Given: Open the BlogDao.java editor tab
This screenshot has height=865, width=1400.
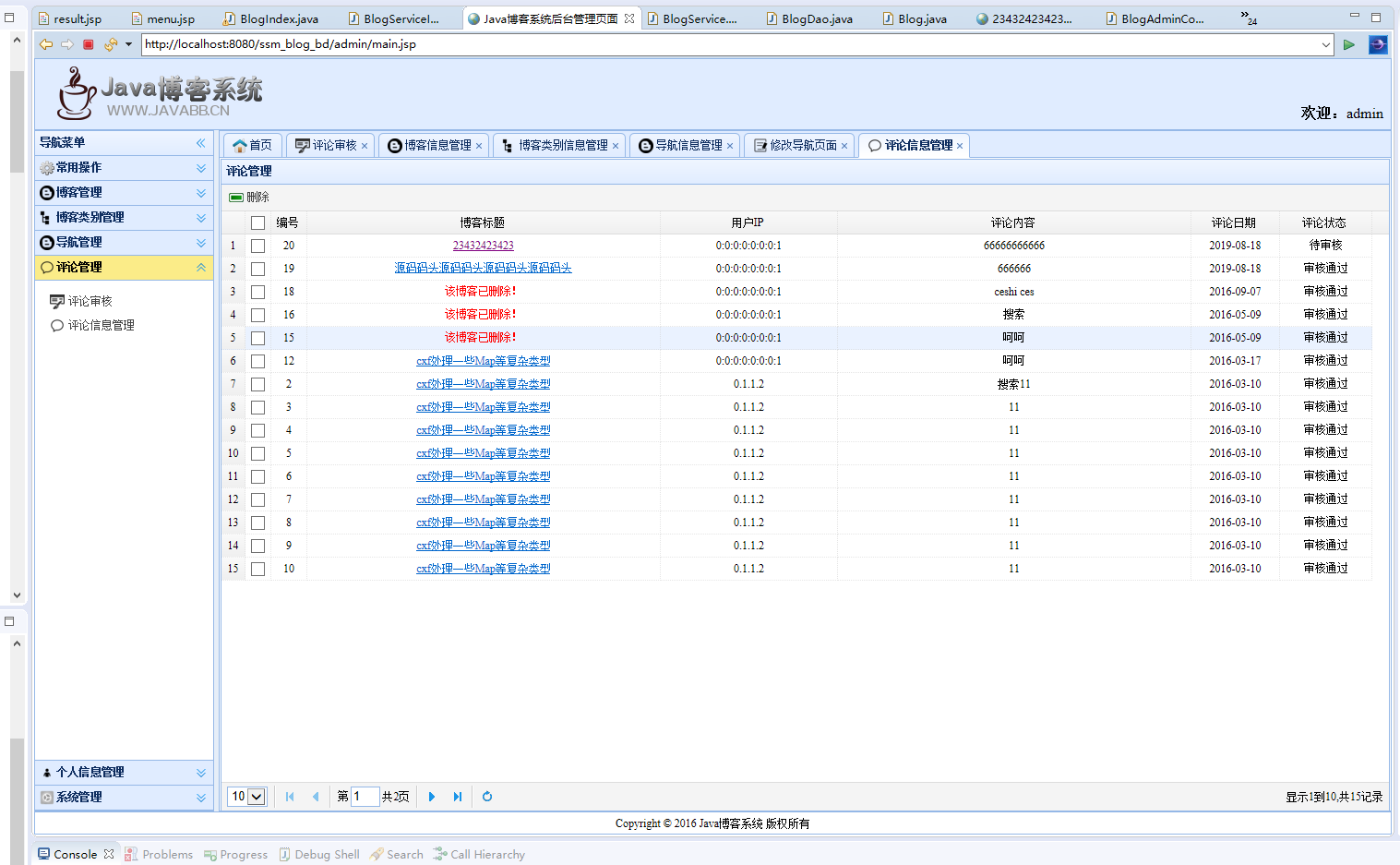Looking at the screenshot, I should point(816,18).
